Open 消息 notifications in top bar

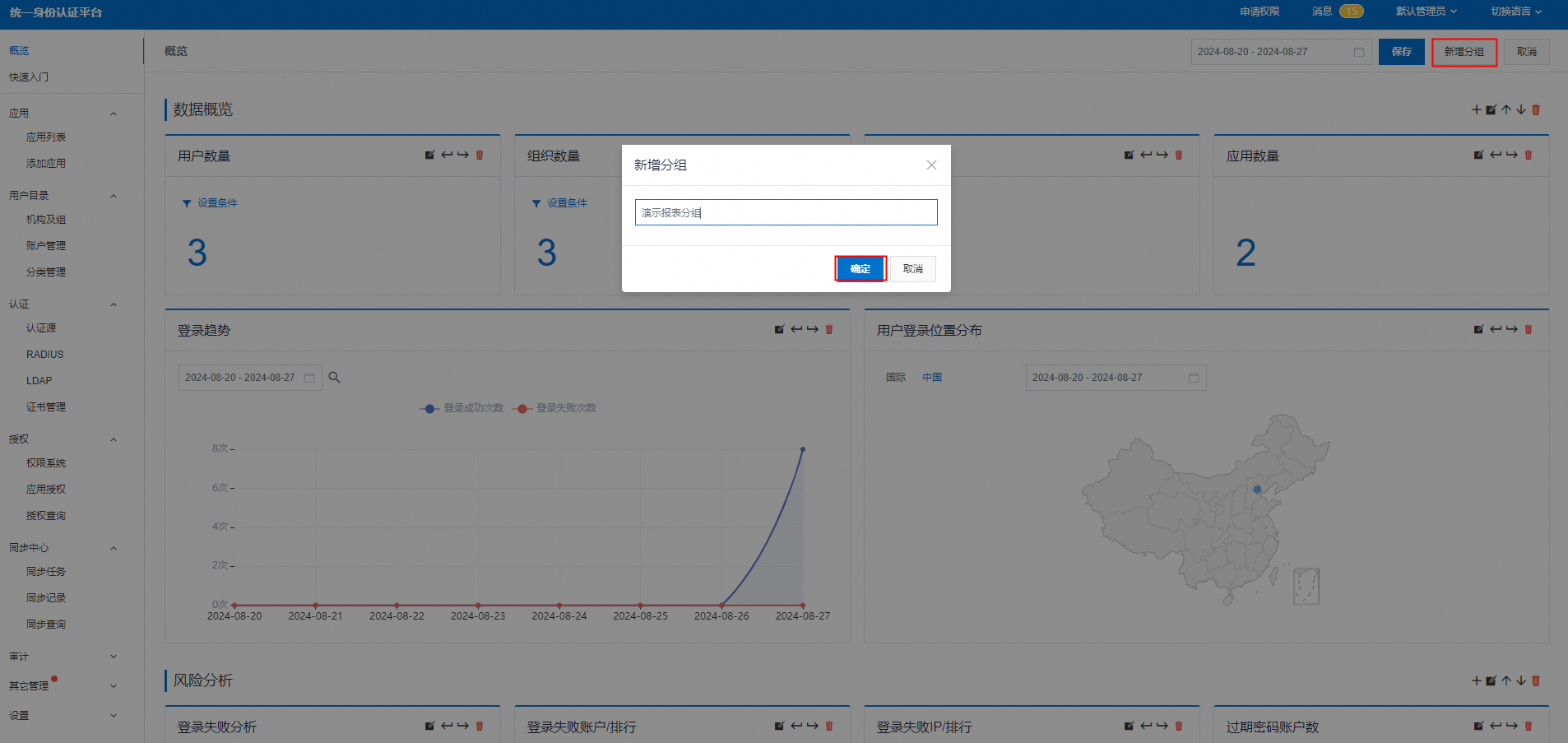click(1337, 12)
